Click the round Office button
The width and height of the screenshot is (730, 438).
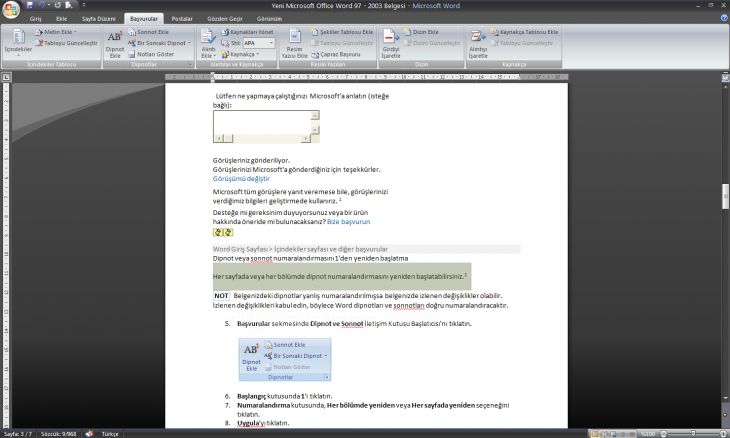click(11, 9)
